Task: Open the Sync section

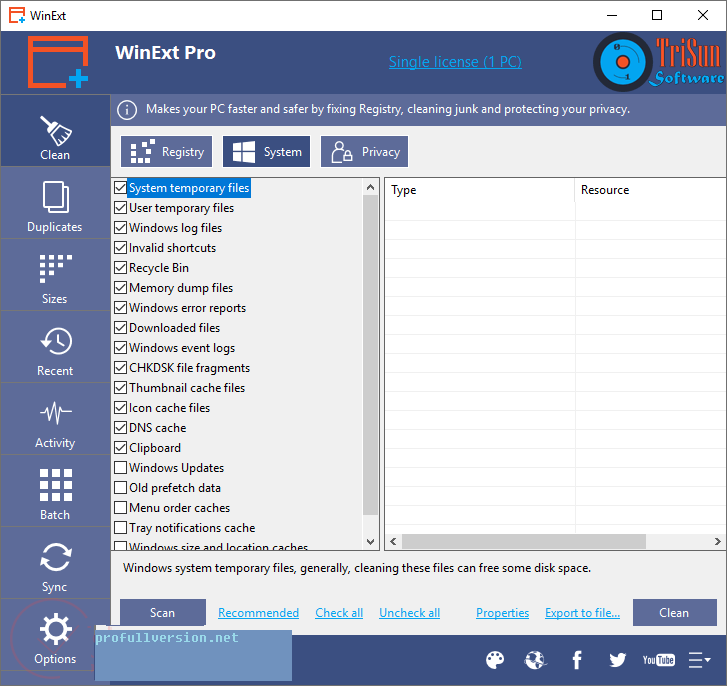Action: [55, 563]
